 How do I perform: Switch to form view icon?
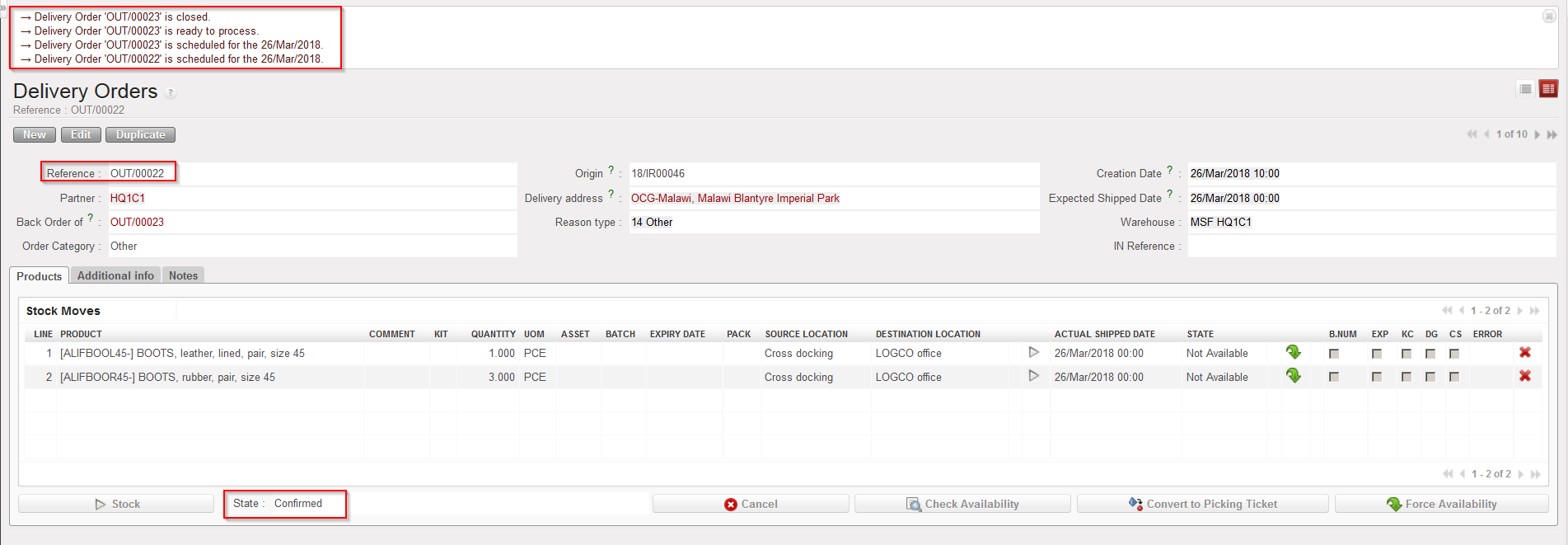tap(1548, 89)
